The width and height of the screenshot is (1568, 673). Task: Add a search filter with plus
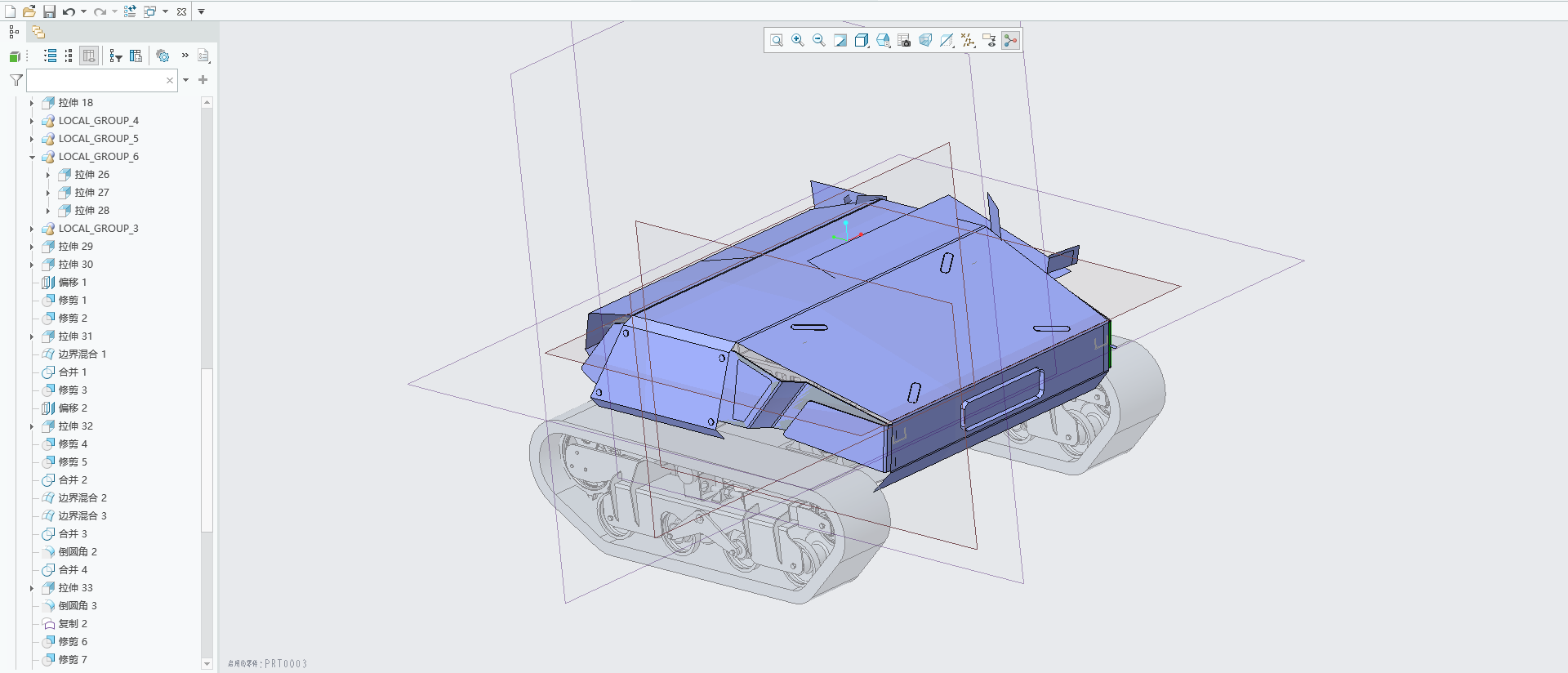pyautogui.click(x=203, y=80)
